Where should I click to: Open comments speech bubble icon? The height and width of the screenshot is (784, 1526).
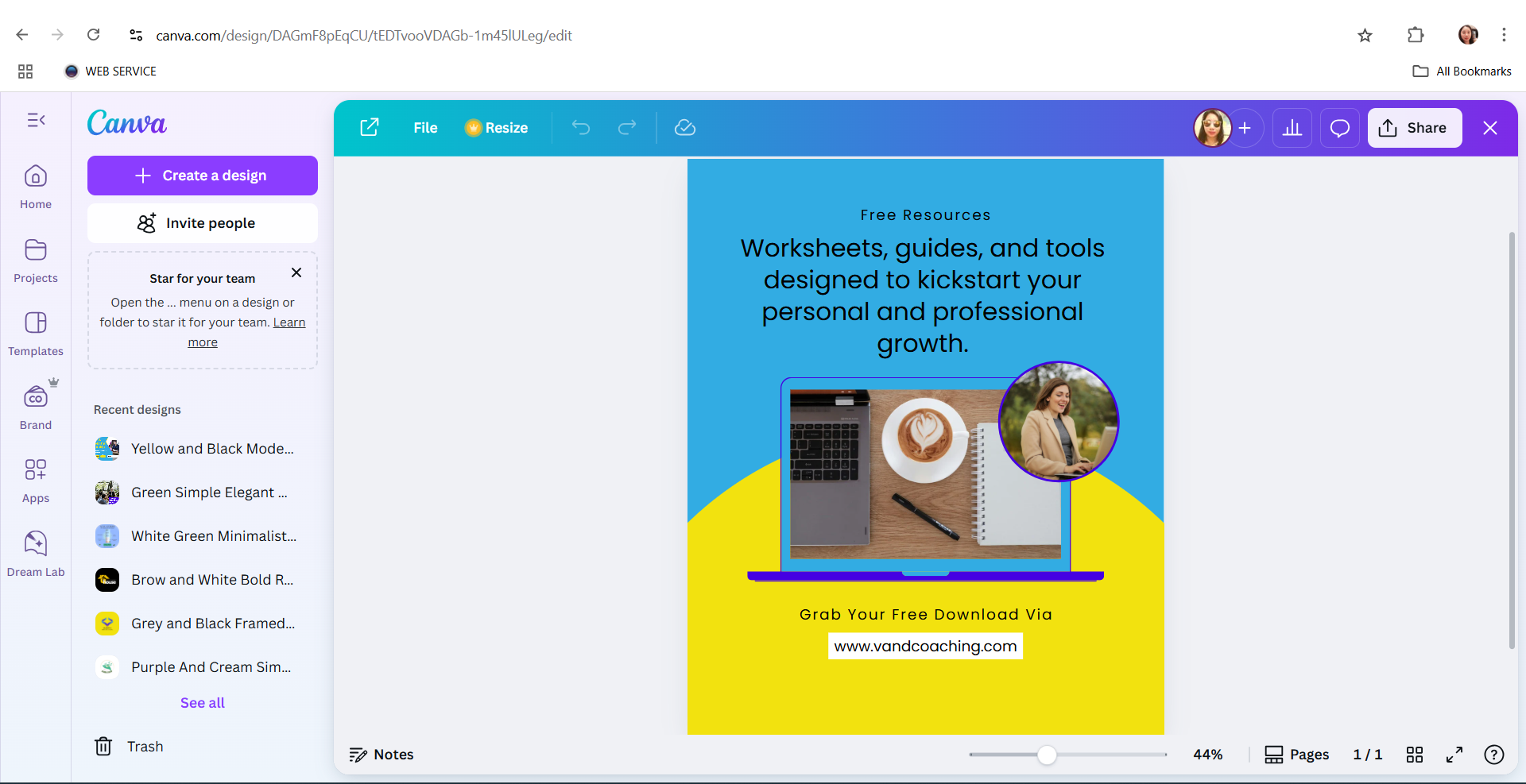click(1340, 128)
